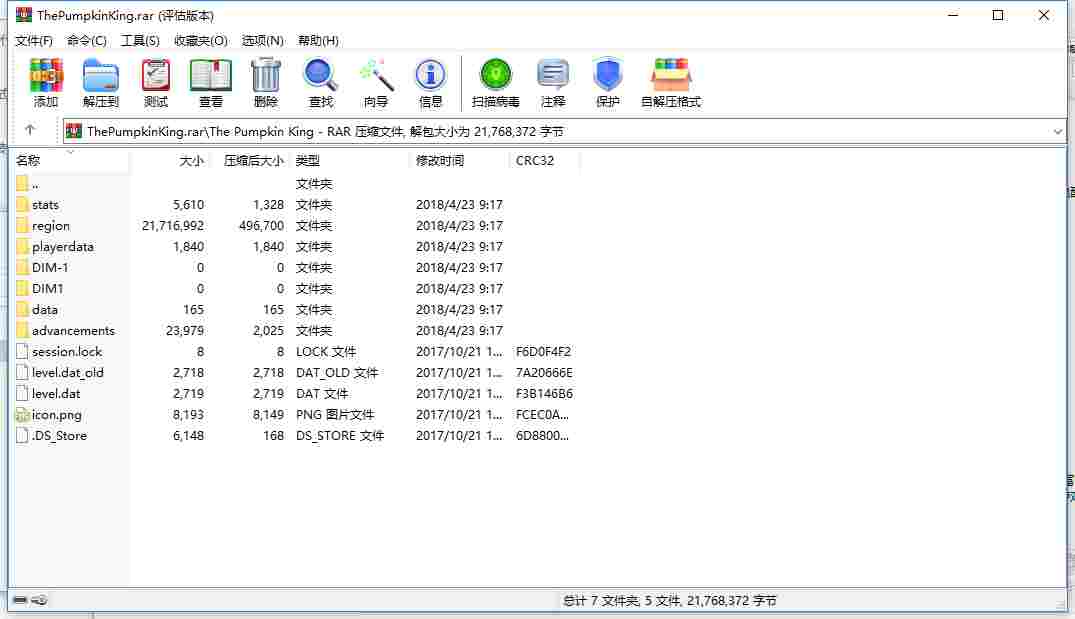
Task: Click the drive icon in status bar
Action: coord(20,600)
